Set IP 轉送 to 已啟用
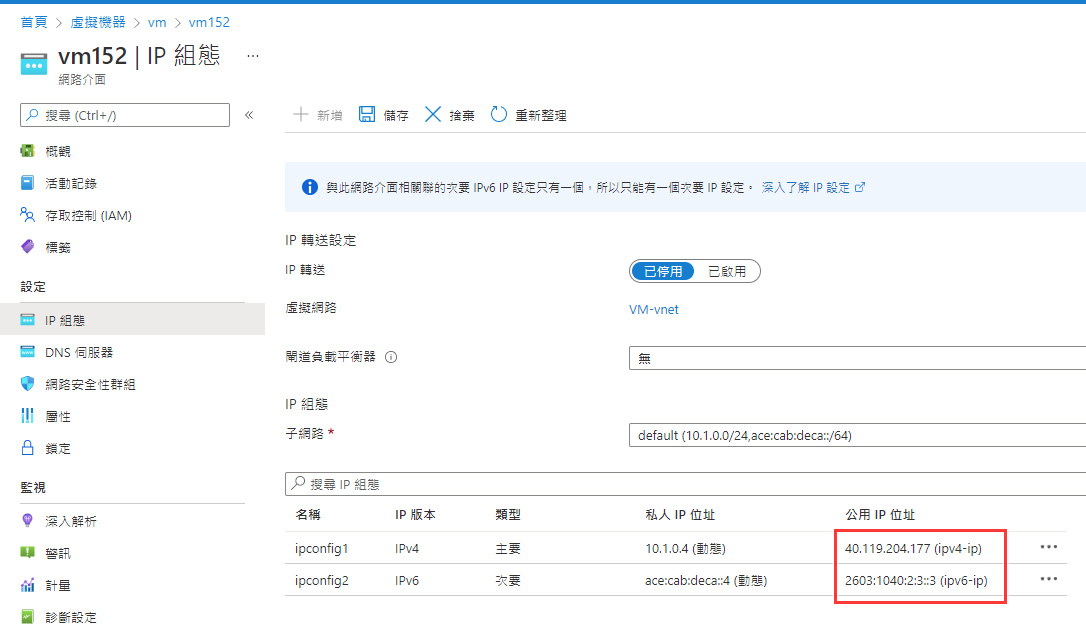 click(727, 271)
